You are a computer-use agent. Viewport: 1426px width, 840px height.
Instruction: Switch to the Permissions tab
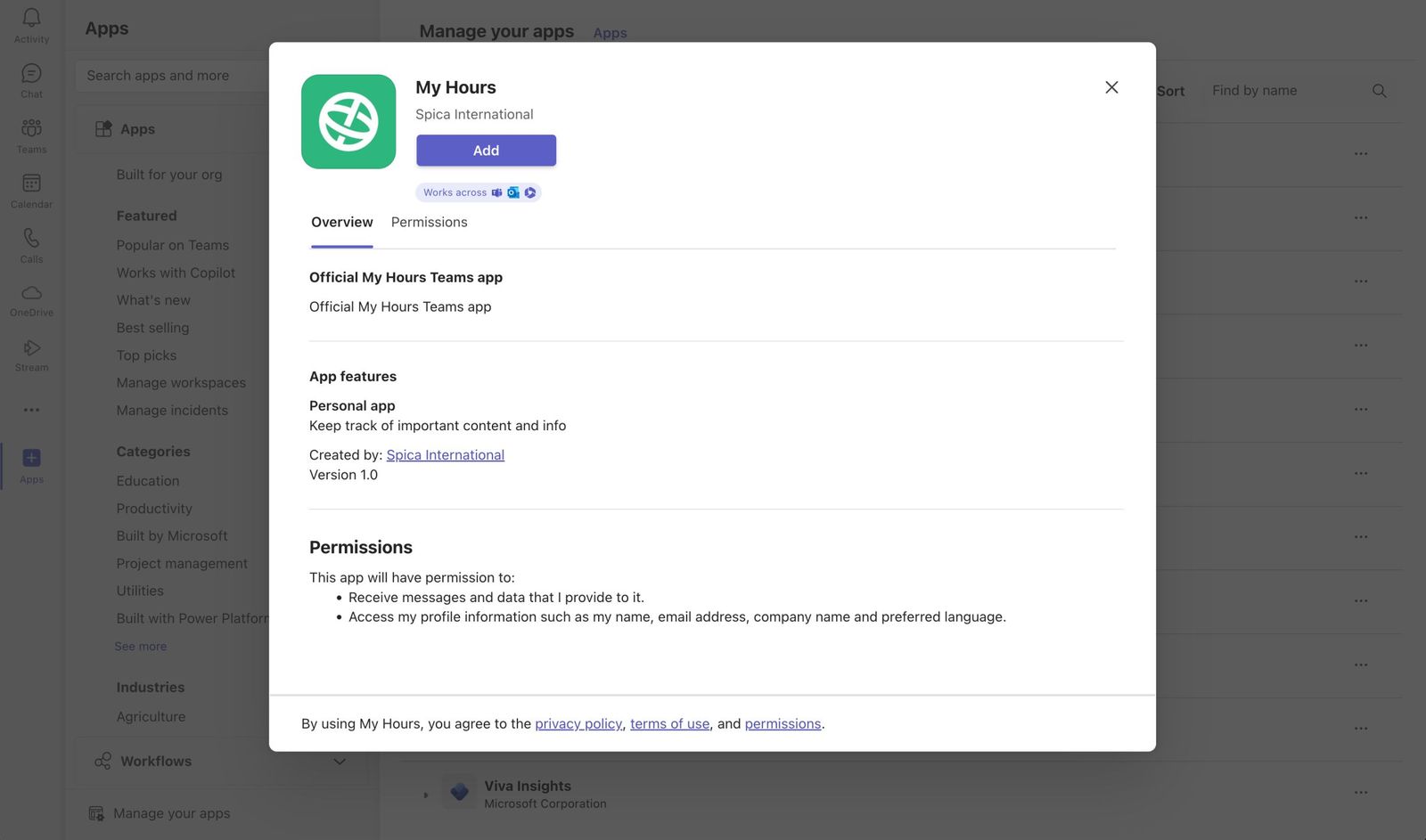429,222
